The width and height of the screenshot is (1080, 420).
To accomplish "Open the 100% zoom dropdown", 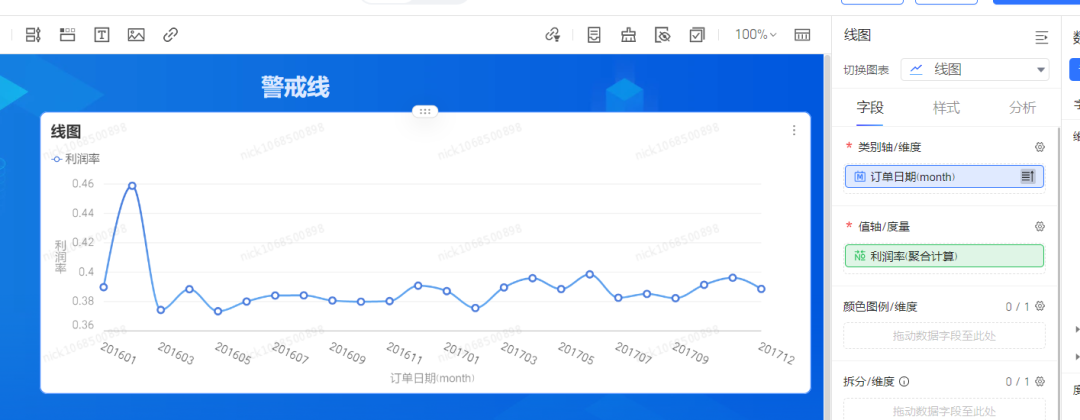I will point(756,34).
